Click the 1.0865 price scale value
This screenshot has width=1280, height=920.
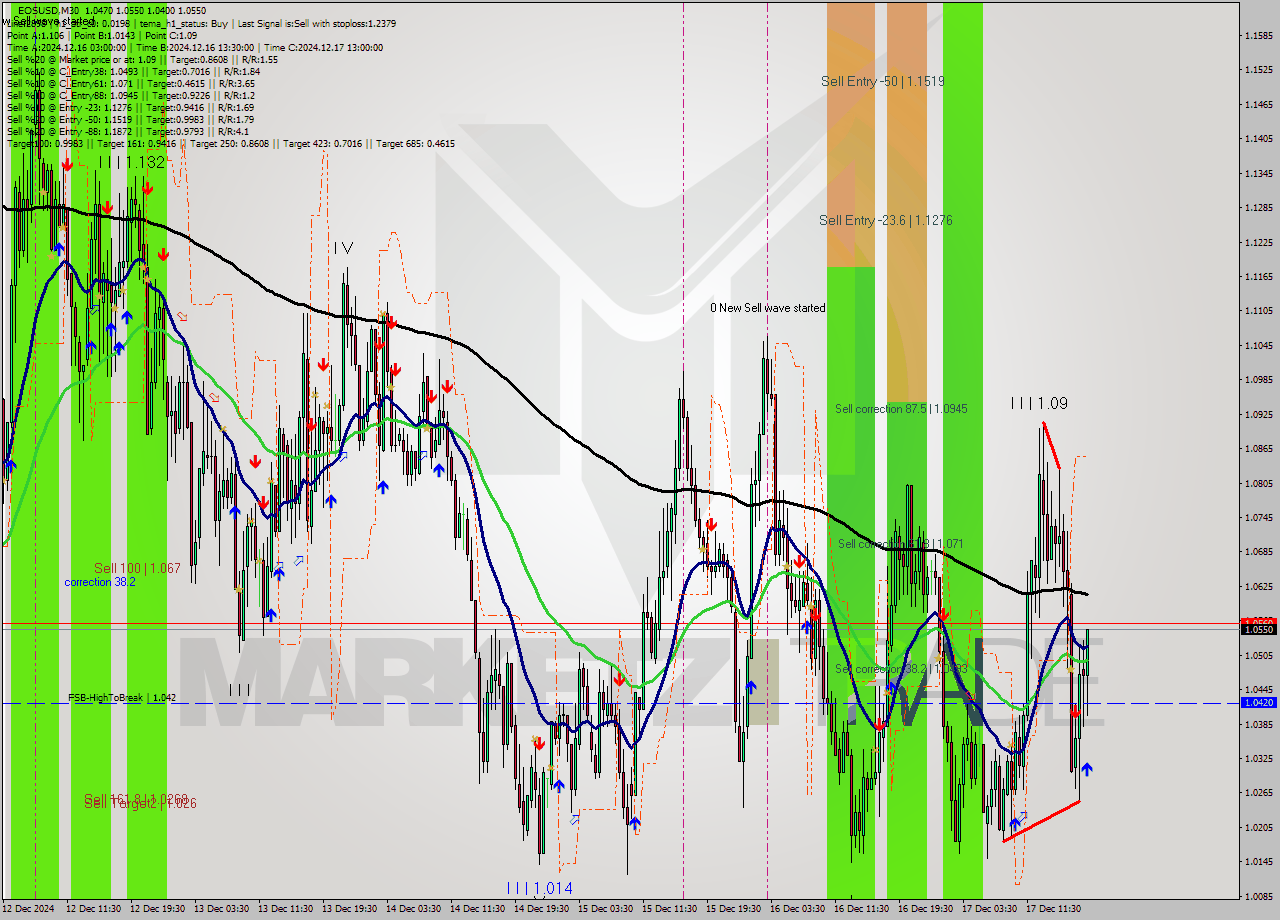[1257, 449]
